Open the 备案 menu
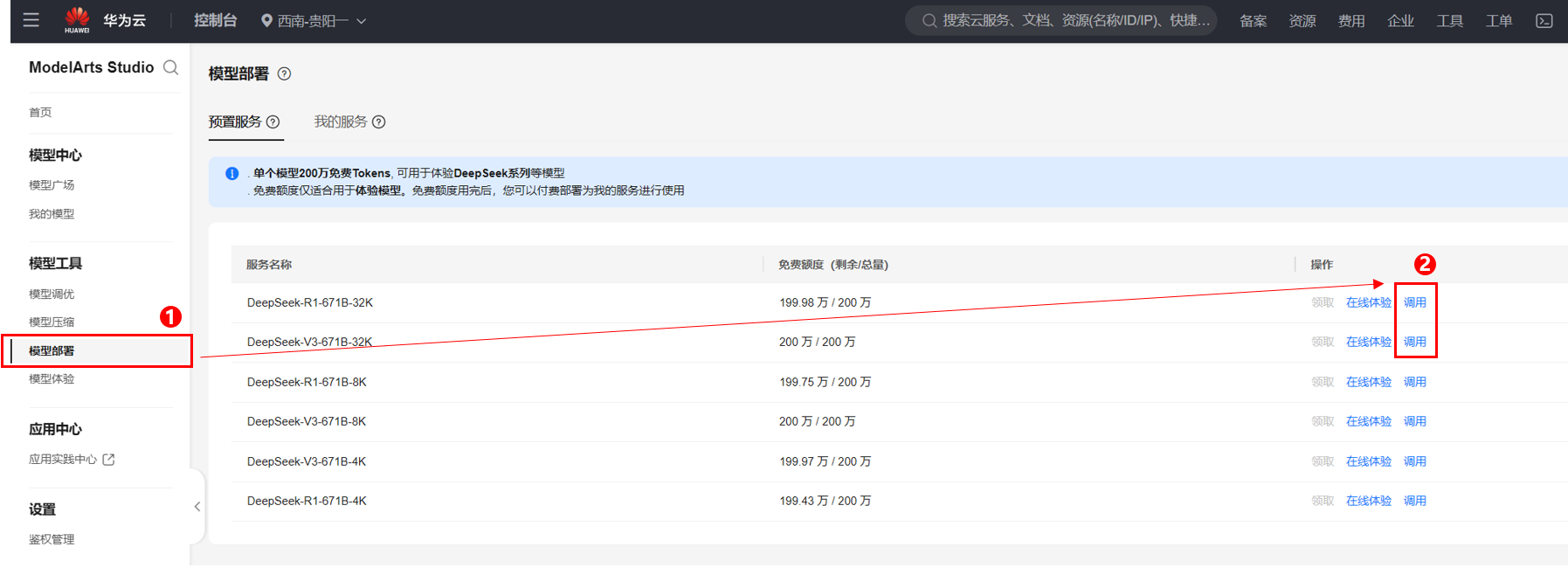 (1253, 21)
